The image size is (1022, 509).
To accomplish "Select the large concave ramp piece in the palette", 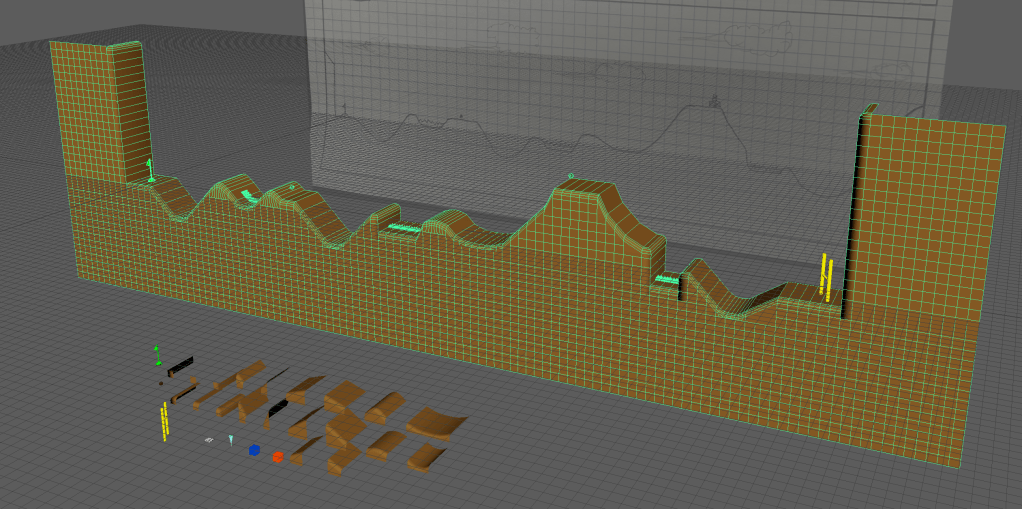I will [x=436, y=423].
